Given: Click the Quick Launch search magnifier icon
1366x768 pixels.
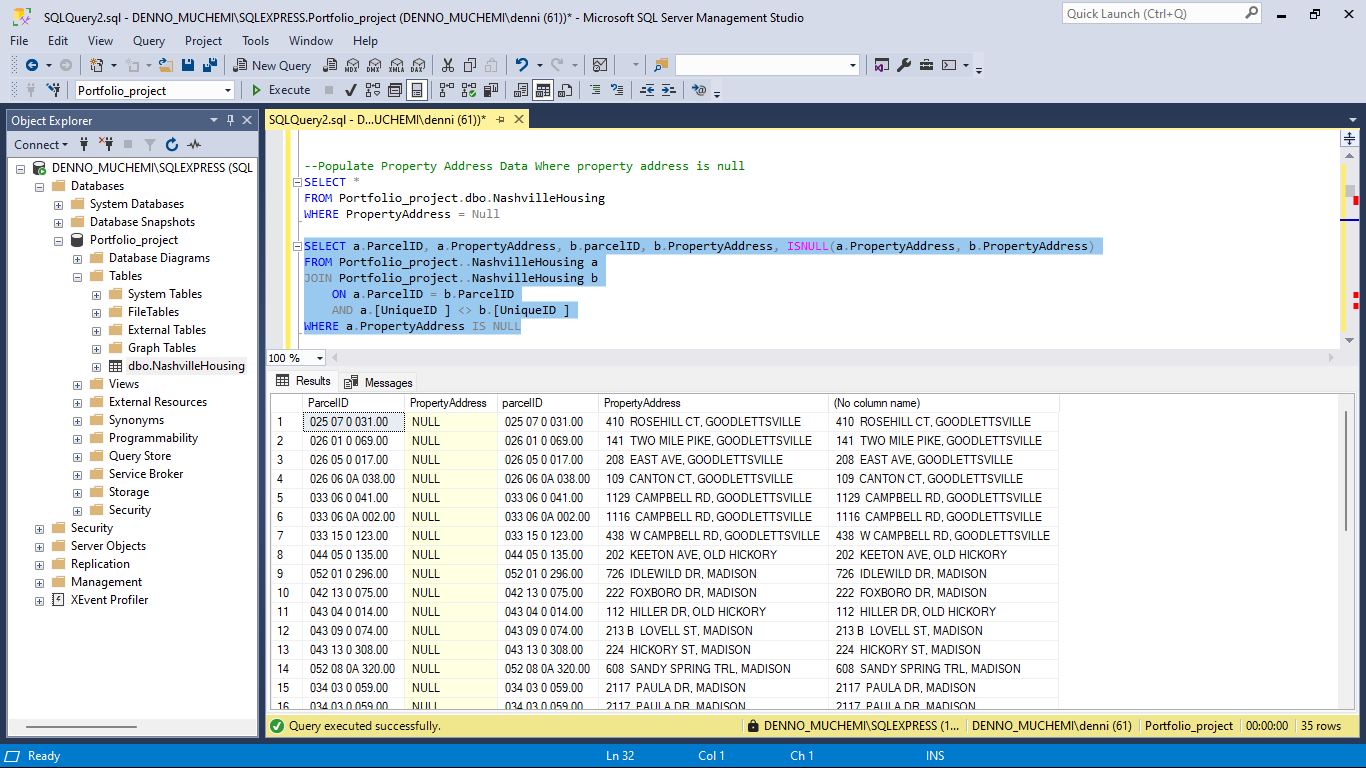Looking at the screenshot, I should pyautogui.click(x=1252, y=13).
